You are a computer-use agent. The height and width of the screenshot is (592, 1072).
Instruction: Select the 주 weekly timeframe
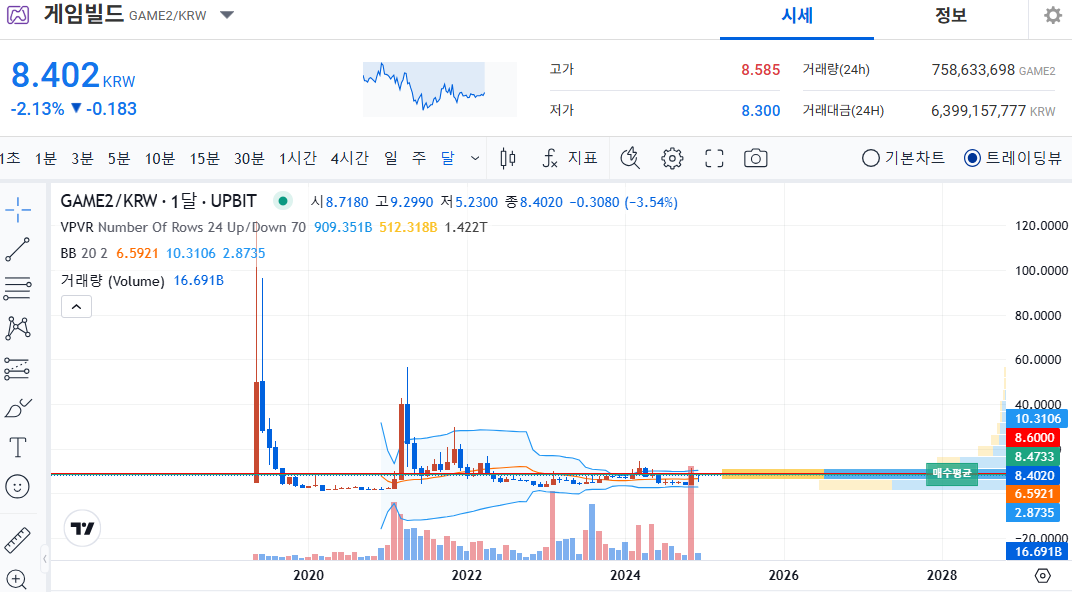(x=419, y=159)
